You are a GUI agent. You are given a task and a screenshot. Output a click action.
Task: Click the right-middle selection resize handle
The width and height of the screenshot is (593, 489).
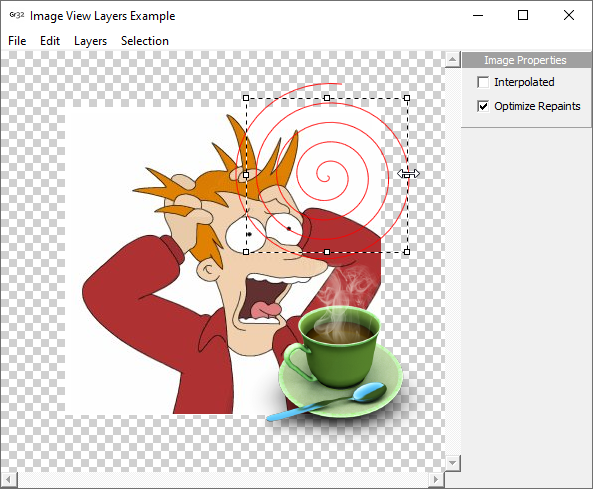coord(407,175)
